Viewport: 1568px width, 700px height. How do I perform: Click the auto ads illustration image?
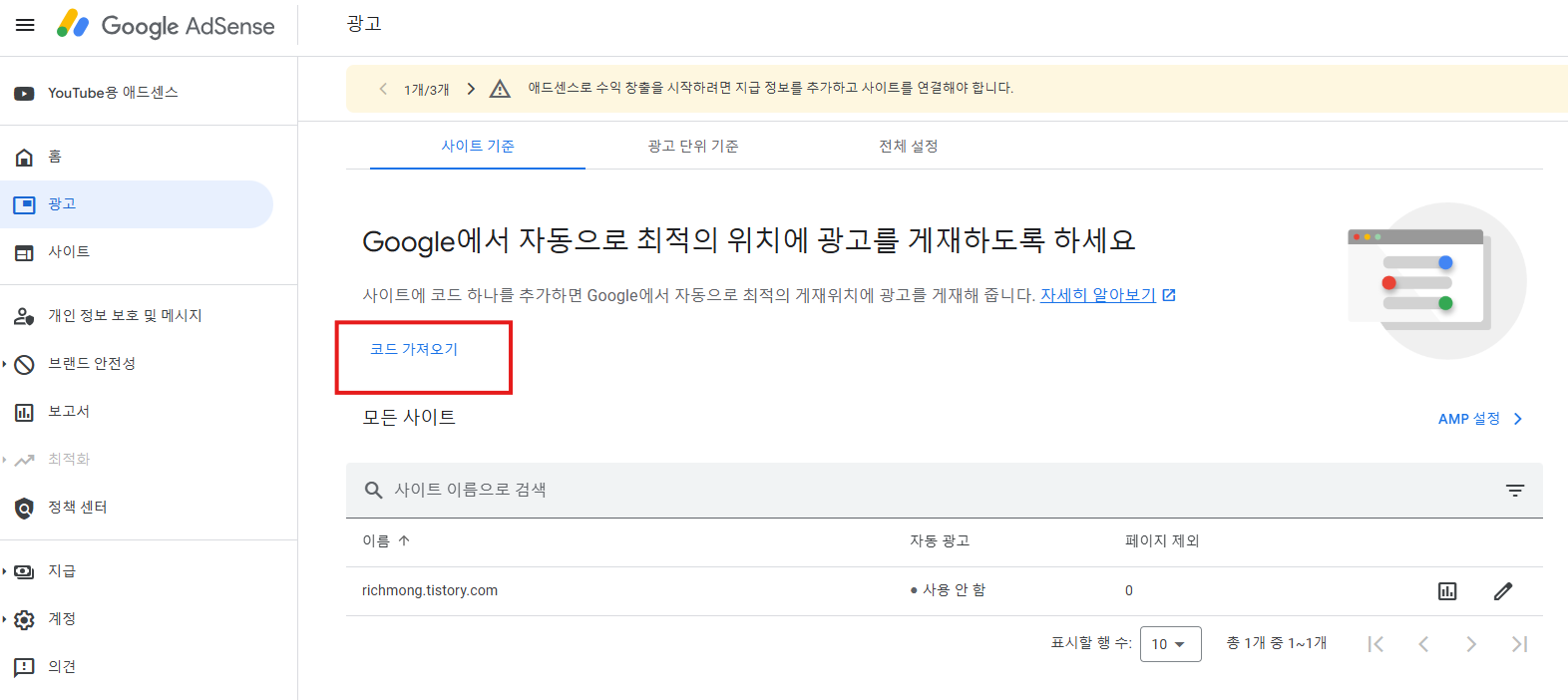pyautogui.click(x=1436, y=281)
